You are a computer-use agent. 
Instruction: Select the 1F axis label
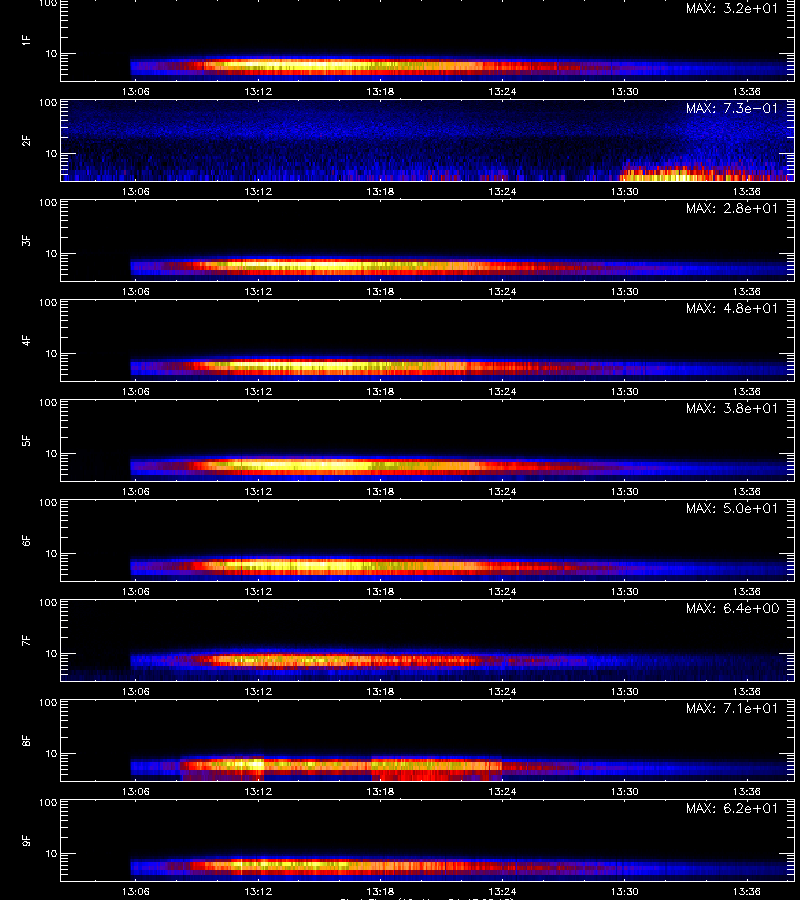26,40
